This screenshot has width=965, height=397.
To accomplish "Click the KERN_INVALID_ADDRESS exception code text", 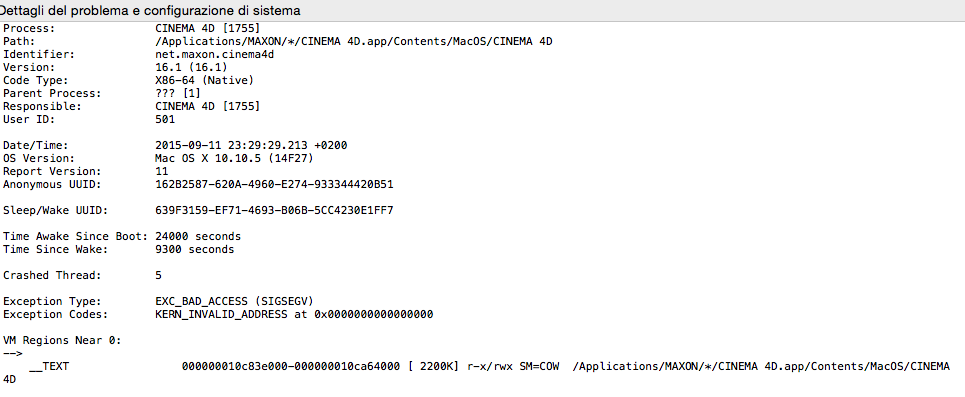I will (294, 314).
